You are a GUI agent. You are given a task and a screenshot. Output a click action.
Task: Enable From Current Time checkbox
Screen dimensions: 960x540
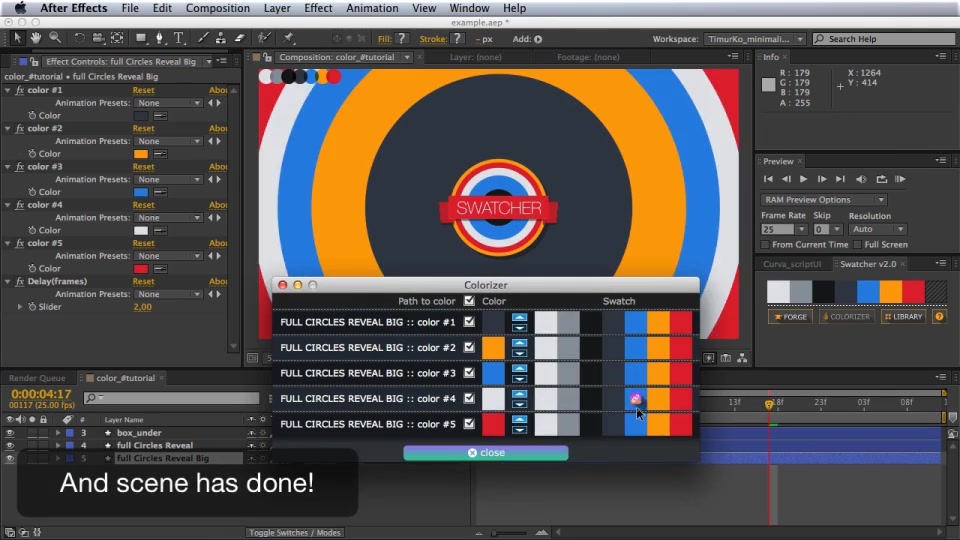[765, 244]
